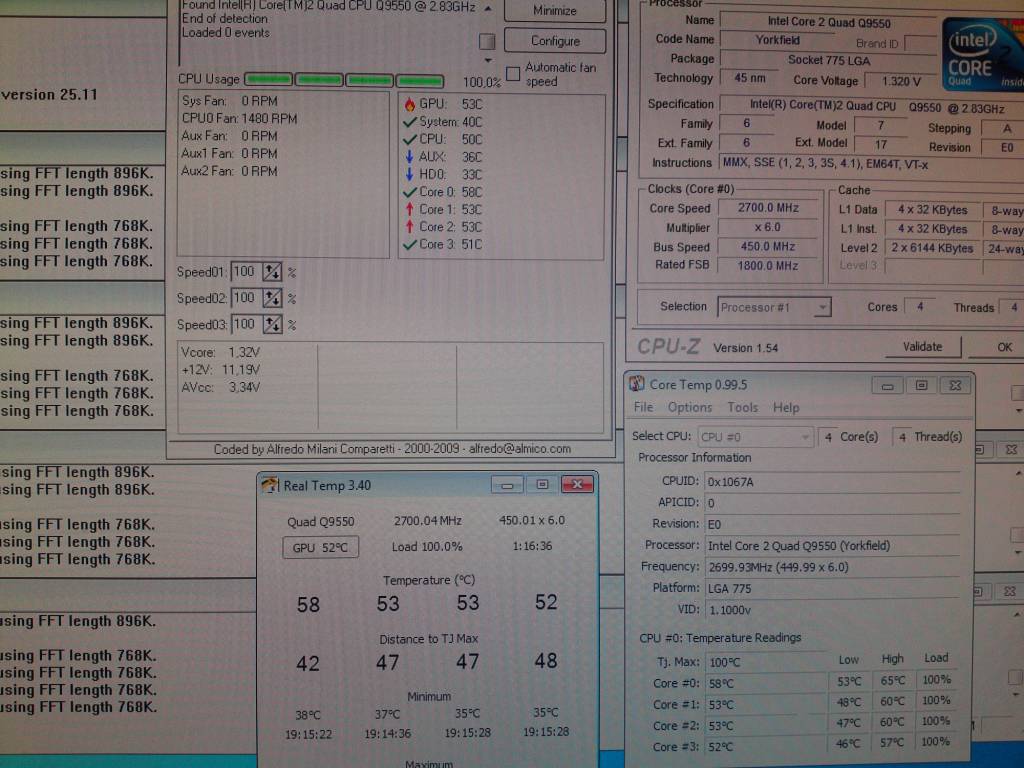Click the System 40C checkmark icon
This screenshot has width=1024, height=768.
[x=409, y=121]
